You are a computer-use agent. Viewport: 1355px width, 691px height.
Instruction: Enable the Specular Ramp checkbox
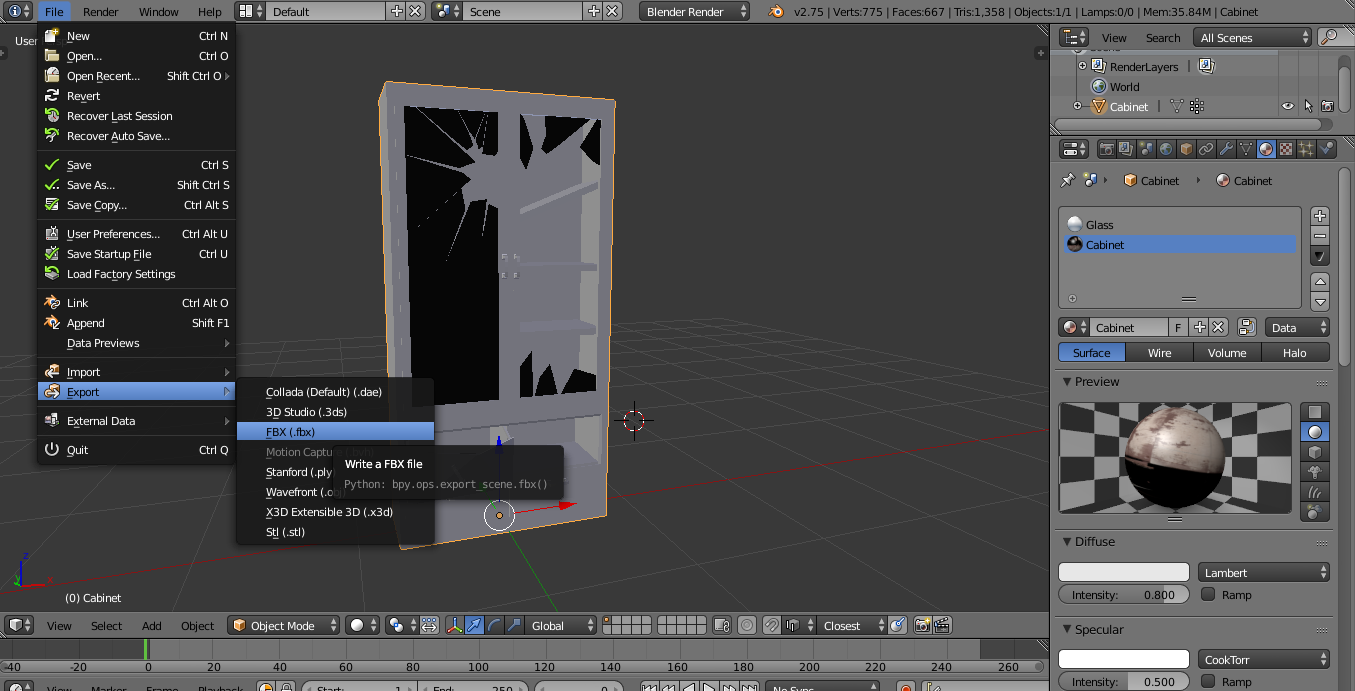1208,681
